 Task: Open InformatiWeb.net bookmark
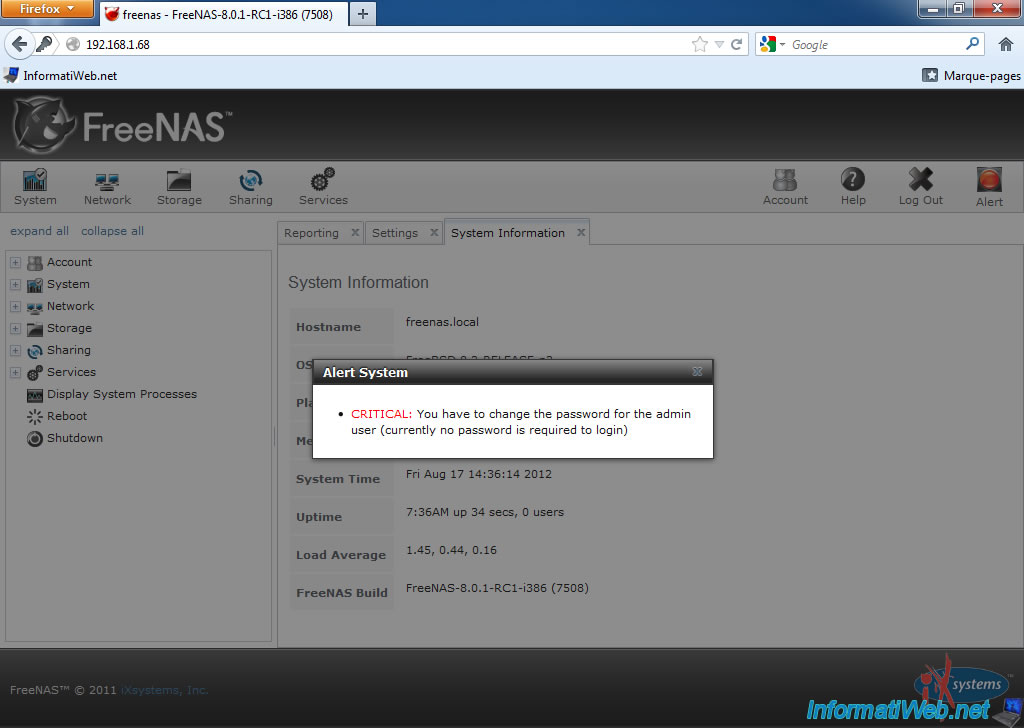pyautogui.click(x=61, y=76)
